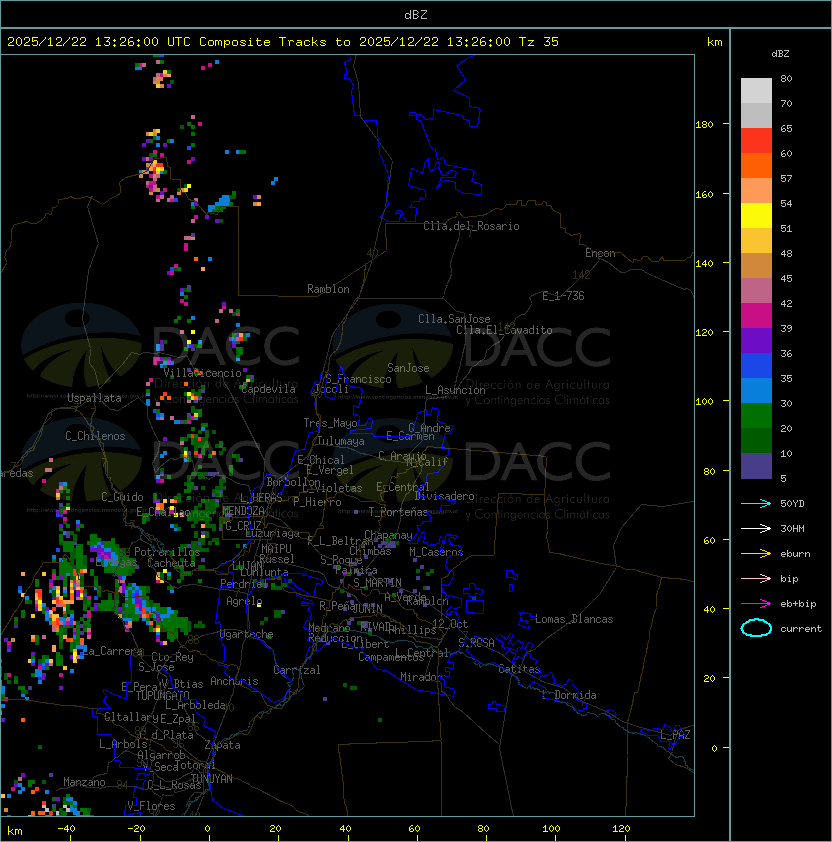Pick the light gray 70-80 dBZ swatch
The height and width of the screenshot is (842, 832).
756,90
